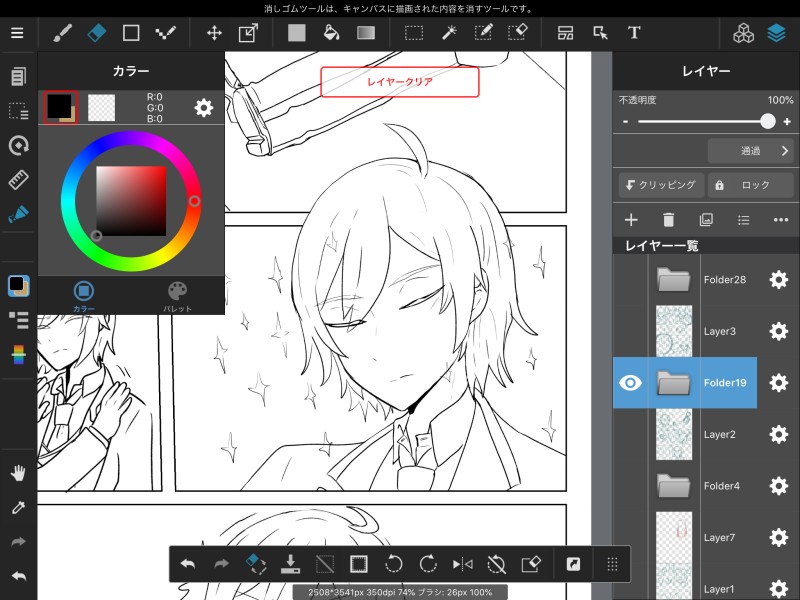Viewport: 800px width, 600px height.
Task: Open selection list icon in left sidebar
Action: coord(18,111)
